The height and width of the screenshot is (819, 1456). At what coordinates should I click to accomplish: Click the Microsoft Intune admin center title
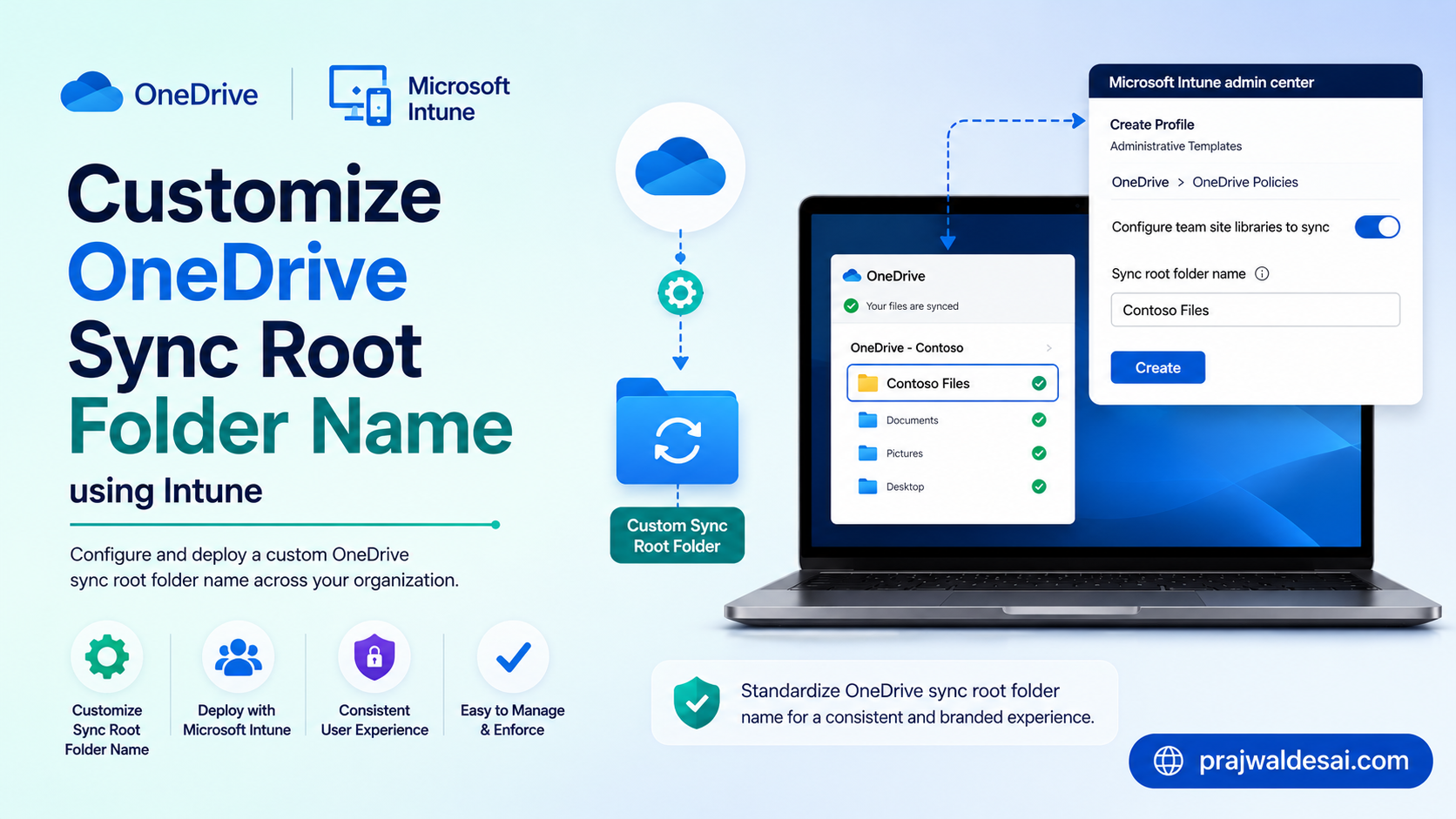(1210, 83)
